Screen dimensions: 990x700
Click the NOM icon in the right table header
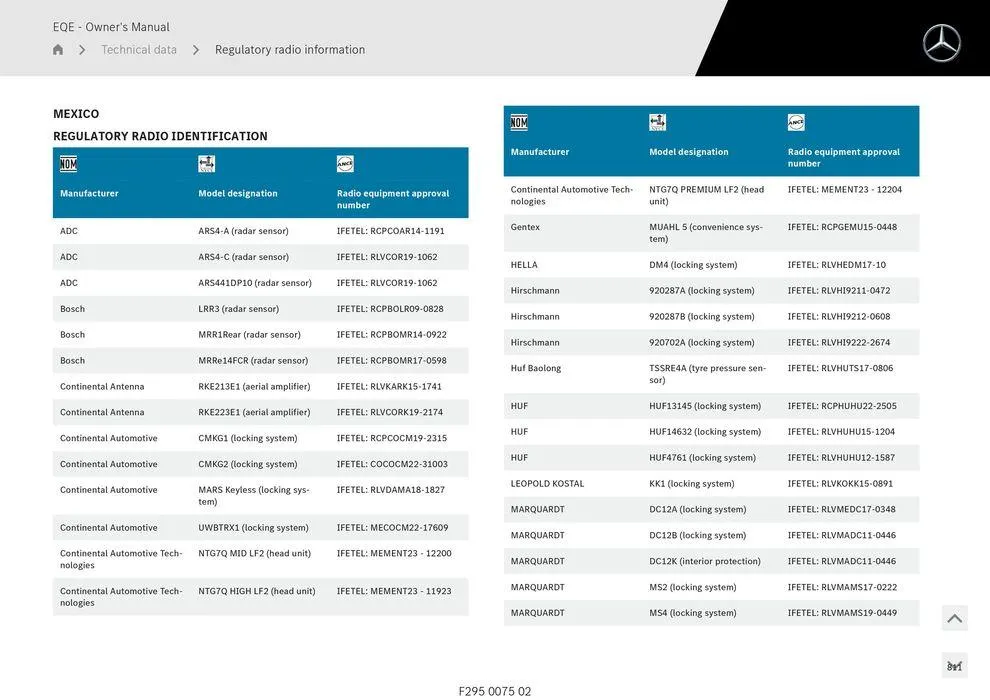[x=519, y=123]
